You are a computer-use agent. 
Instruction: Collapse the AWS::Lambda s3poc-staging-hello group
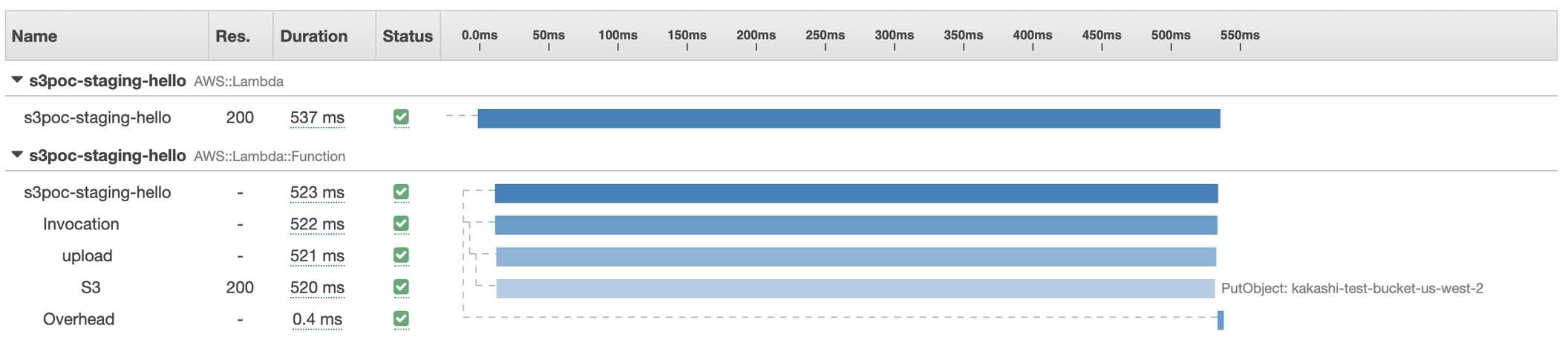pyautogui.click(x=17, y=80)
